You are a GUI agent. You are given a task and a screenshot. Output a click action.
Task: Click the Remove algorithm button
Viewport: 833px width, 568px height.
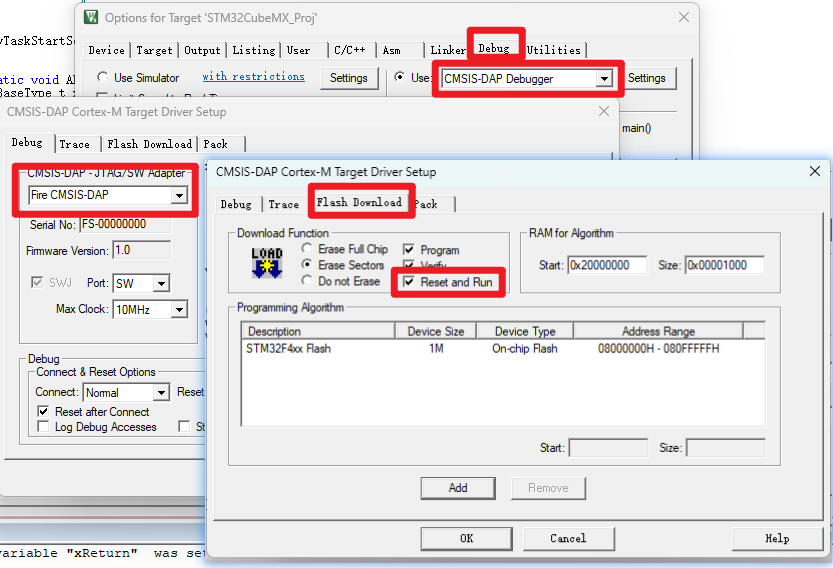pos(548,488)
